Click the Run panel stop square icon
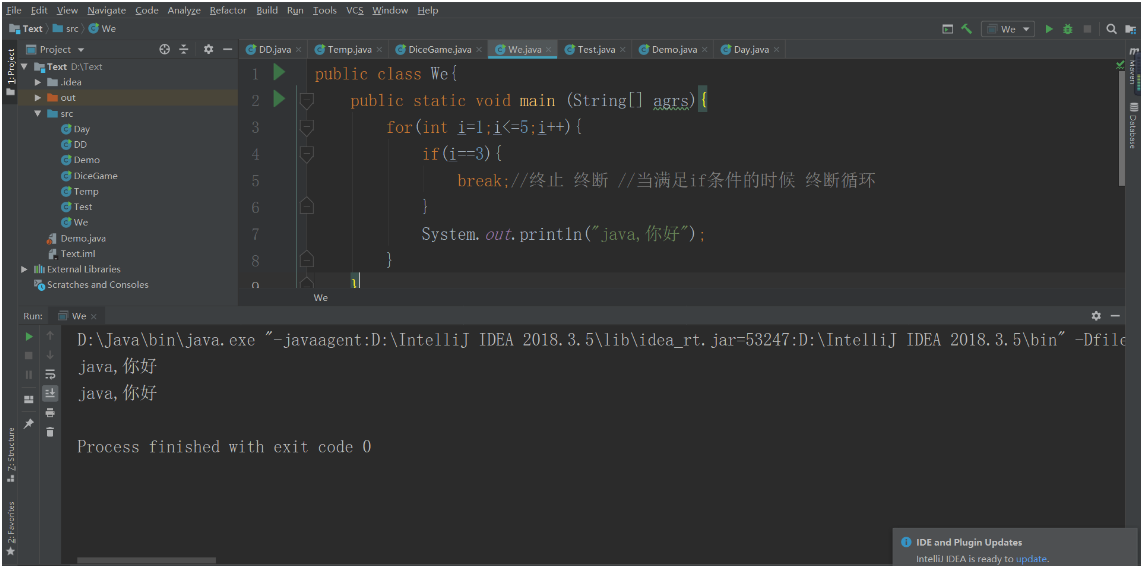 point(29,355)
